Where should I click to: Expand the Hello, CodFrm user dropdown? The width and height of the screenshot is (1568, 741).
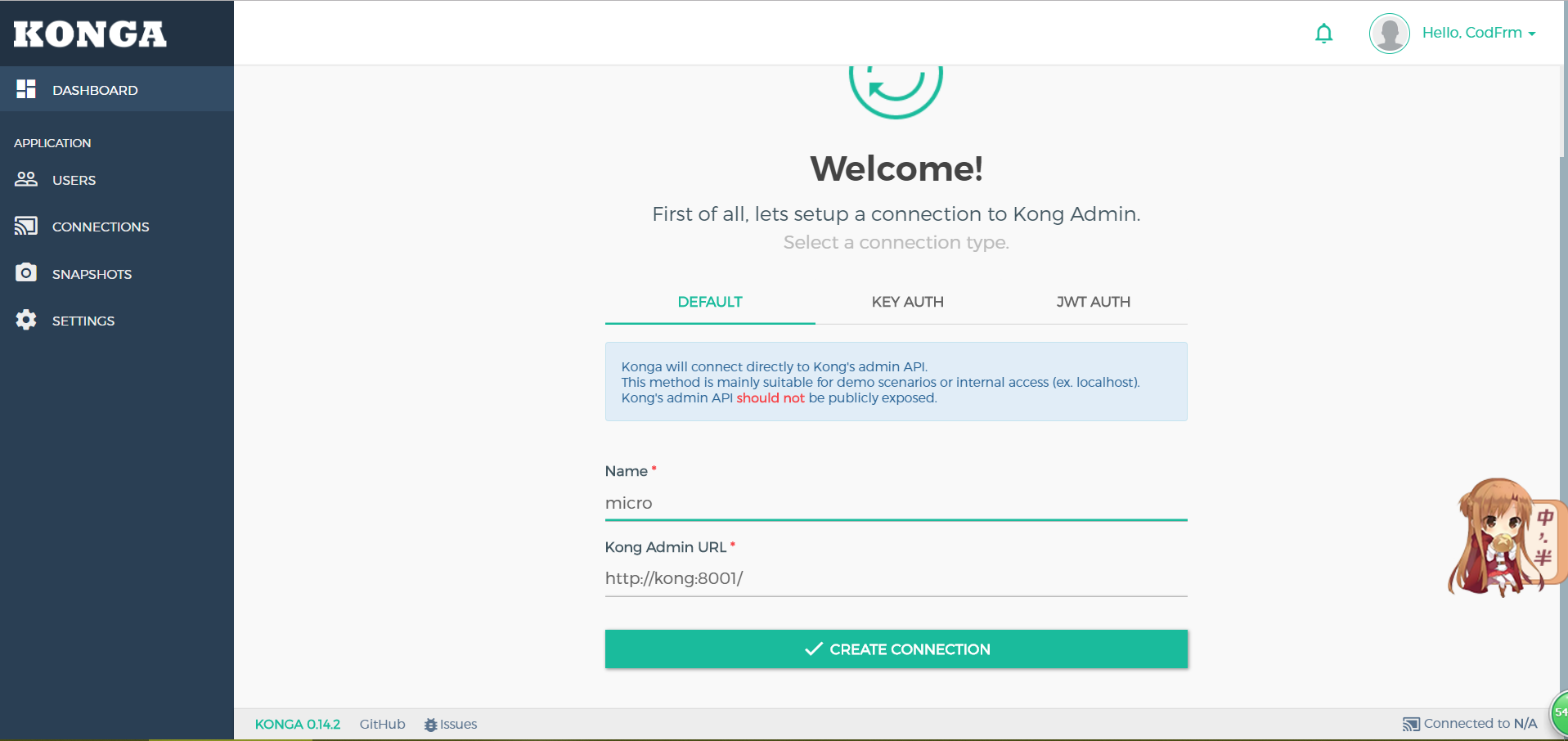(x=1479, y=33)
